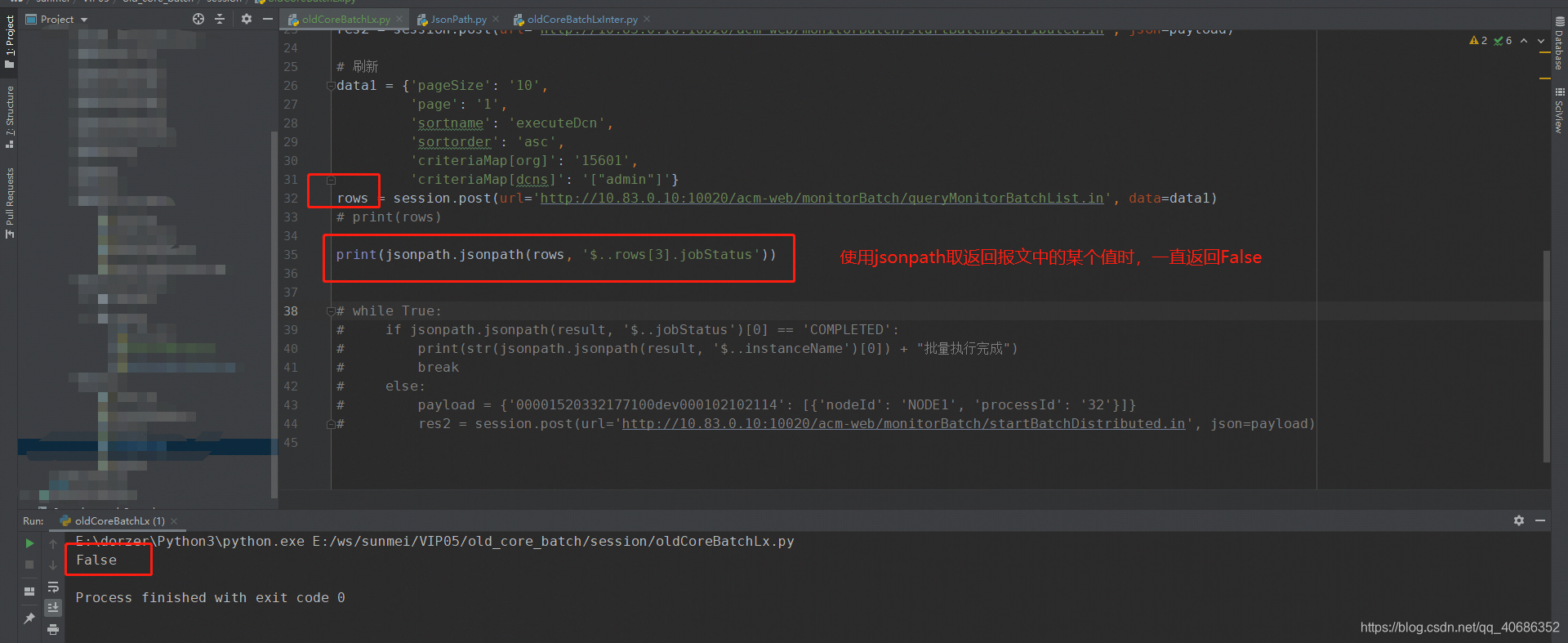
Task: Click line number 35 in gutter
Action: 291,255
